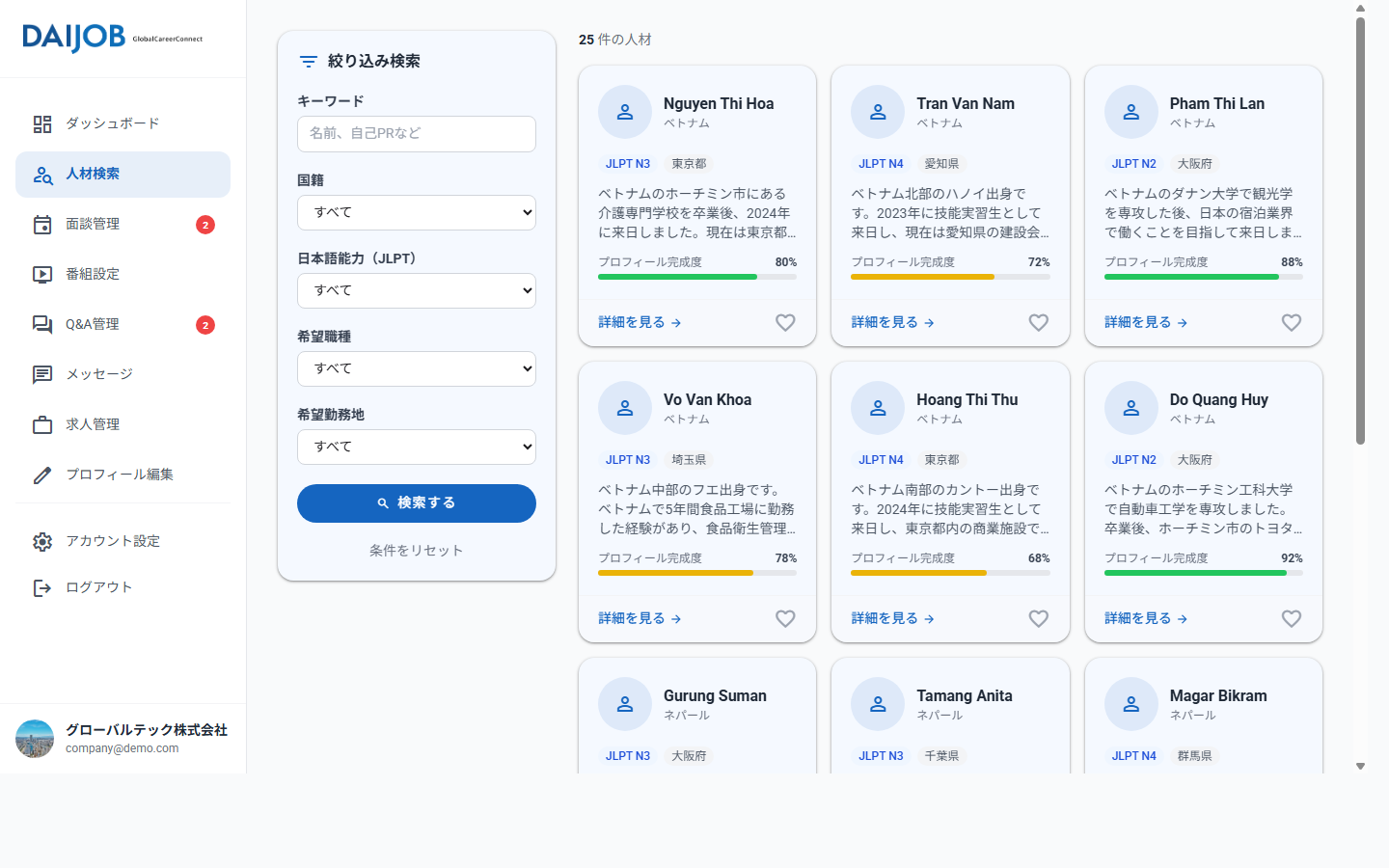
Task: Open the ダッシュボード sidebar icon
Action: coord(42,123)
